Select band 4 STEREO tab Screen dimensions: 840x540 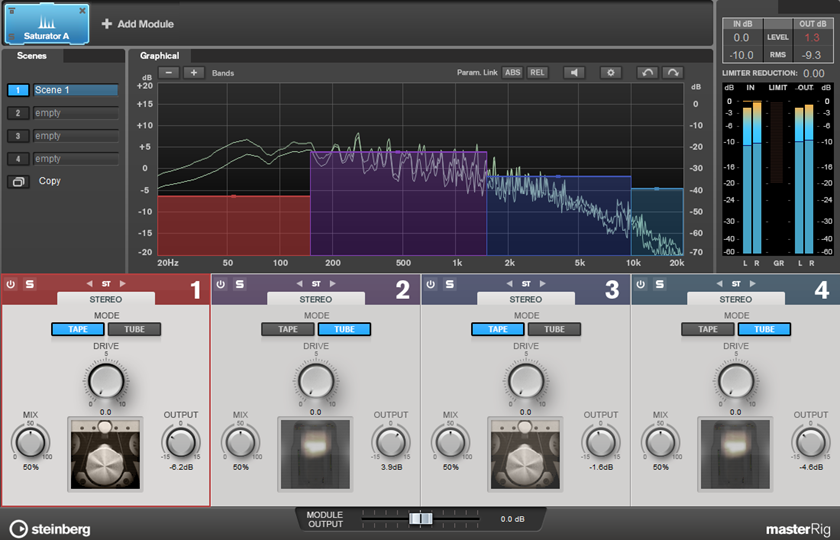[x=736, y=299]
